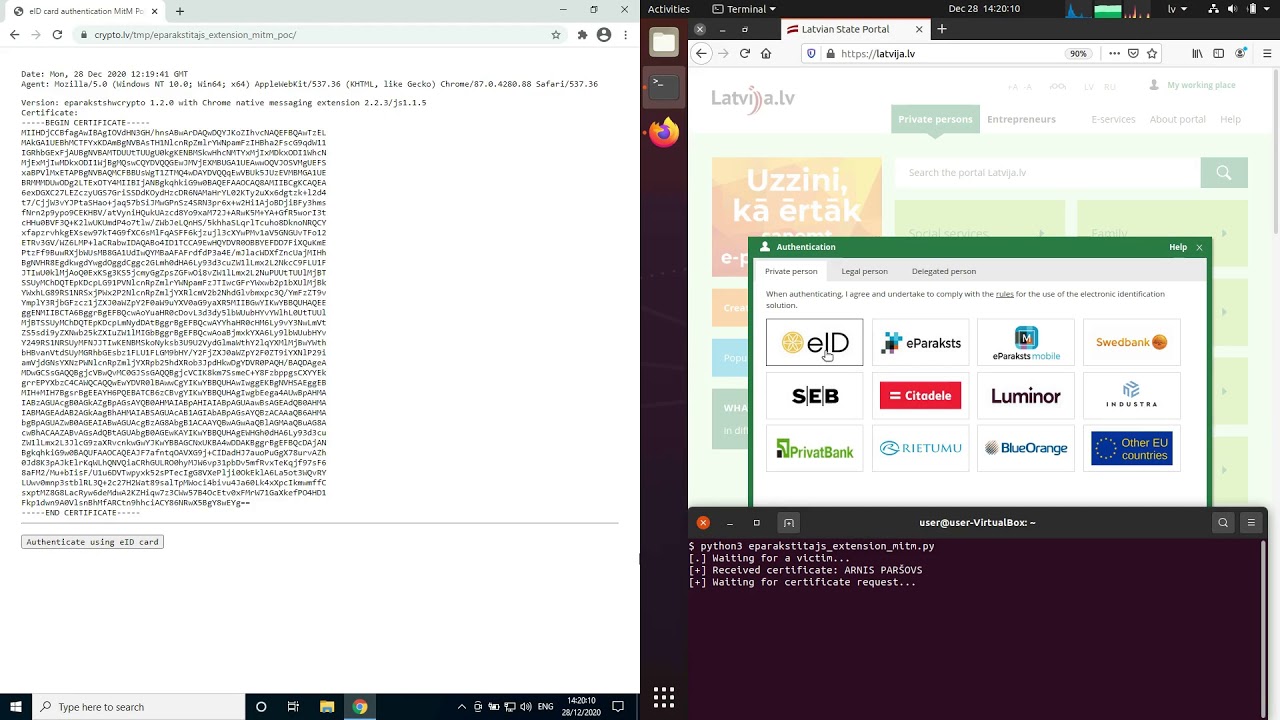Open Chrome profile avatar menu
Viewport: 1280px width, 720px height.
[x=604, y=34]
